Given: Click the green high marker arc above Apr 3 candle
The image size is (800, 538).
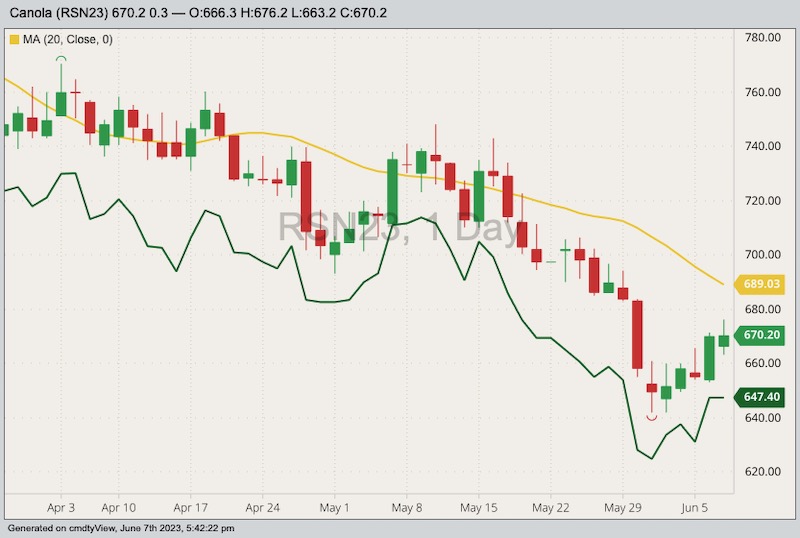Looking at the screenshot, I should click(x=61, y=59).
